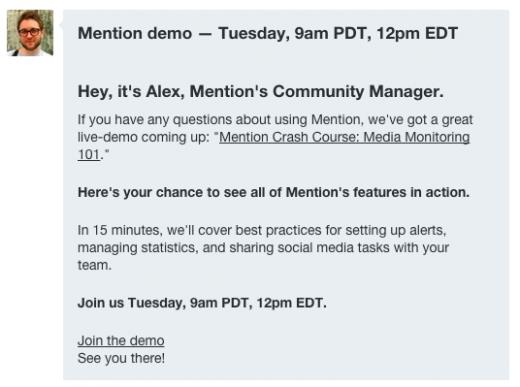Click the bold Join us Tuesday line
The height and width of the screenshot is (387, 520).
[202, 303]
